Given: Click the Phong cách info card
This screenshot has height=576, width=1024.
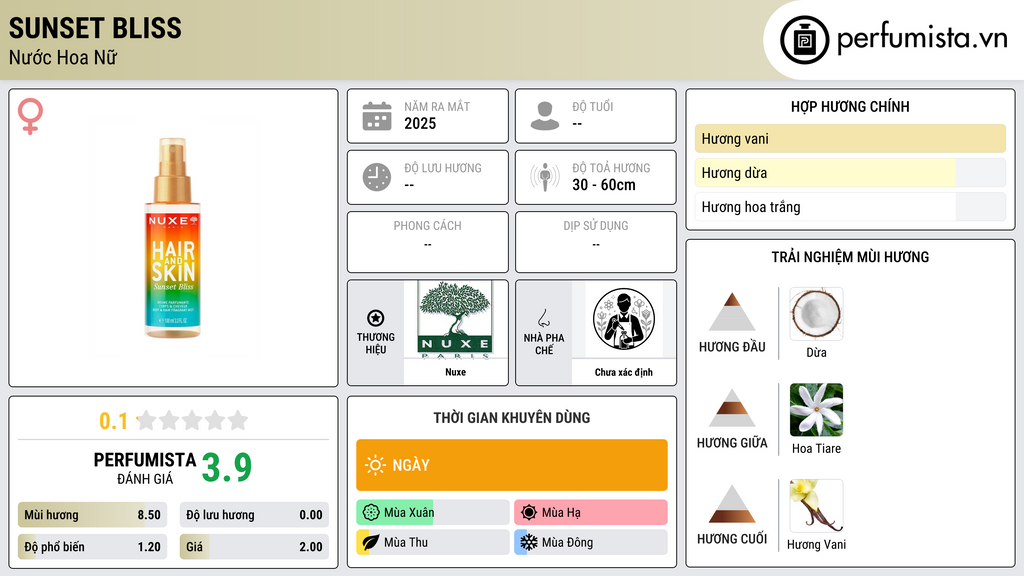Looking at the screenshot, I should coord(428,242).
